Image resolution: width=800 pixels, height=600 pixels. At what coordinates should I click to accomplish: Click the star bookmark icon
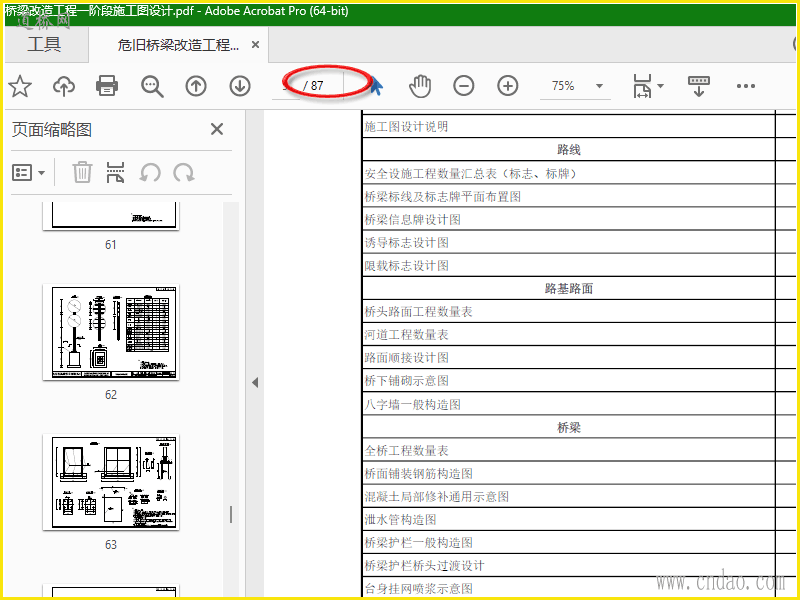click(20, 86)
